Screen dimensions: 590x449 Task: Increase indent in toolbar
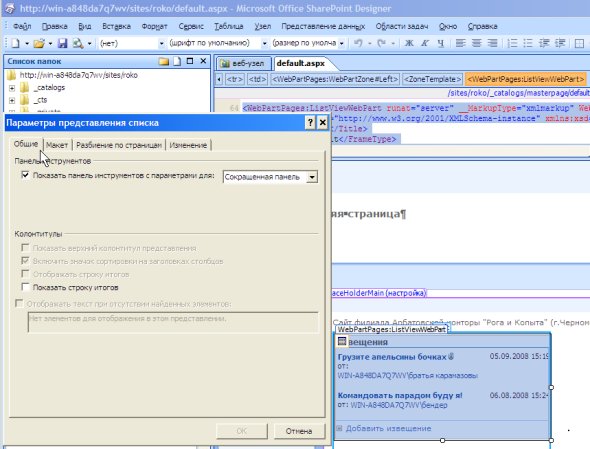pyautogui.click(x=560, y=43)
